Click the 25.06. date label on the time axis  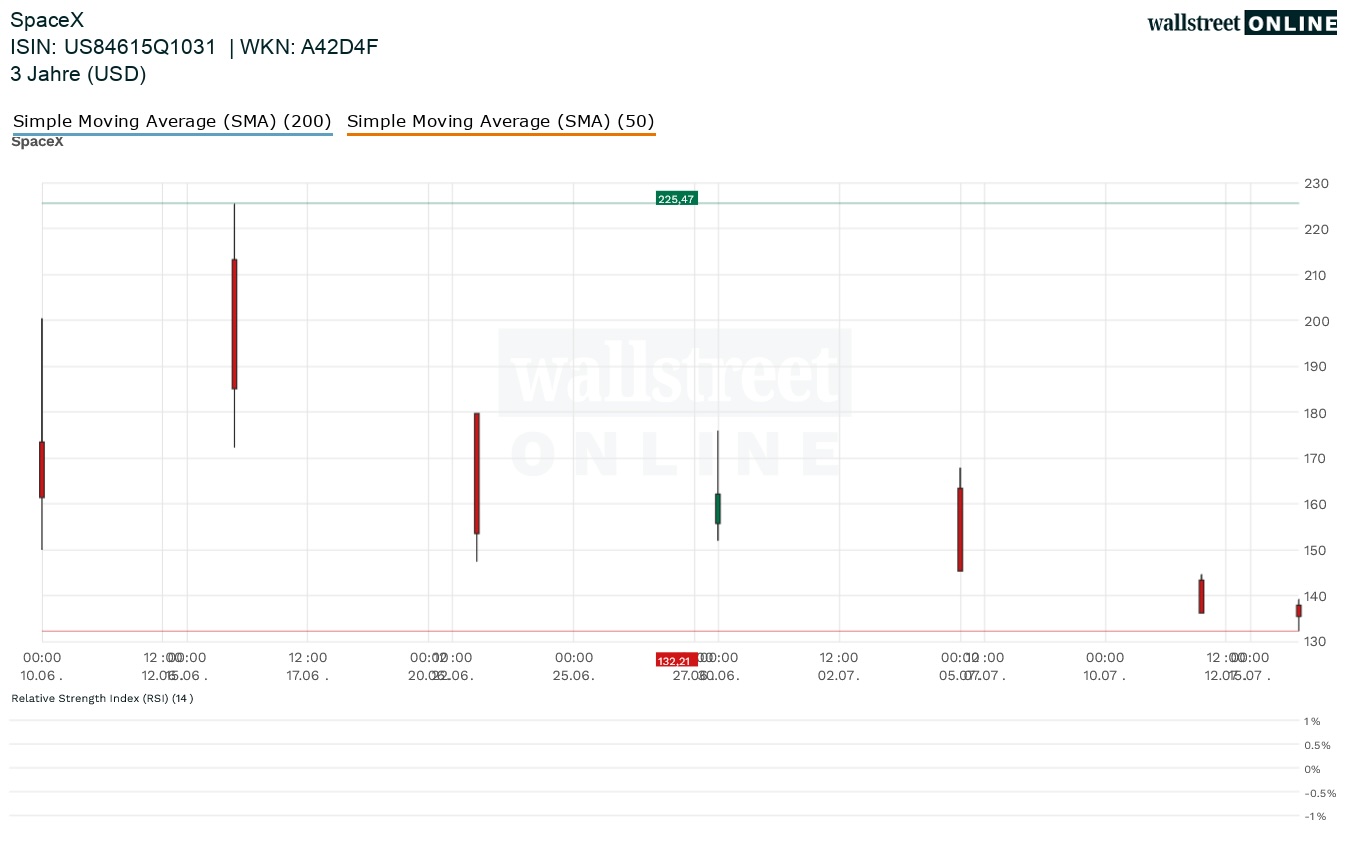pos(573,675)
